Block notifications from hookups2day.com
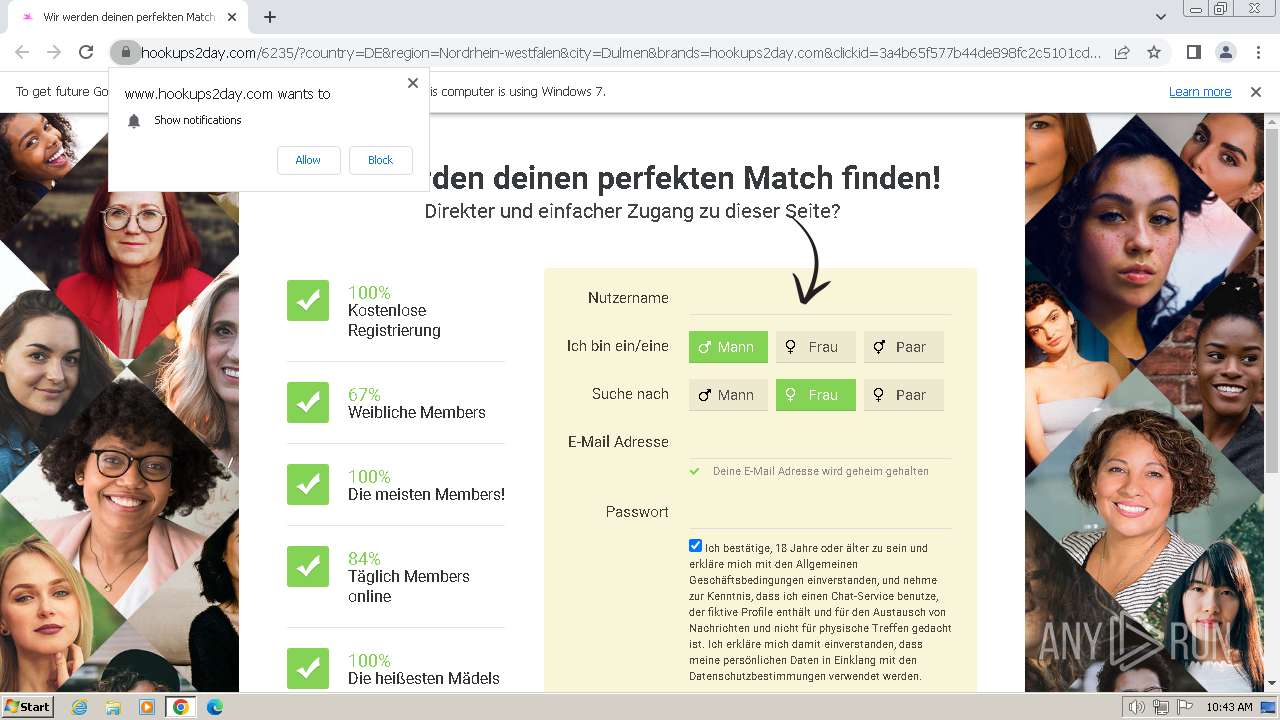 [380, 160]
